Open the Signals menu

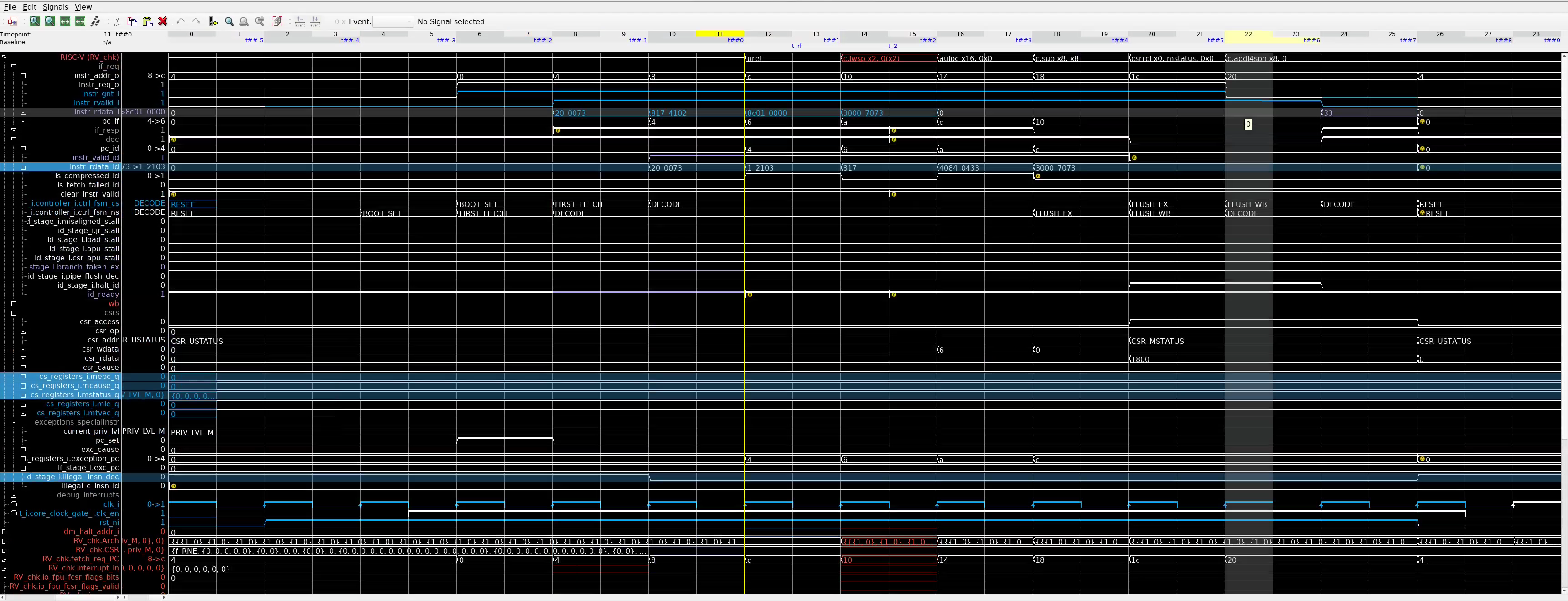[55, 7]
